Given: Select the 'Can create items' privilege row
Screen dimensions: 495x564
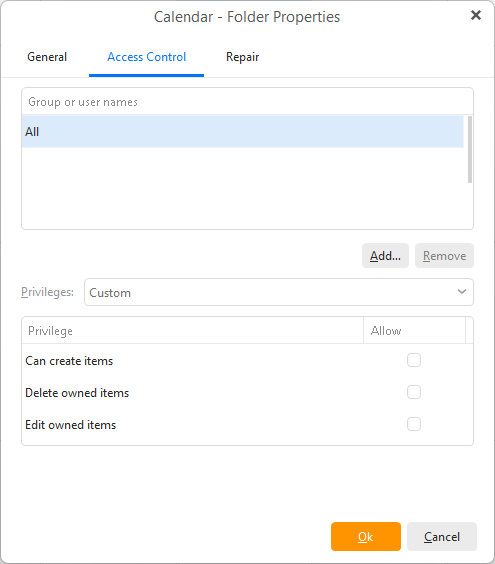Looking at the screenshot, I should coord(247,360).
